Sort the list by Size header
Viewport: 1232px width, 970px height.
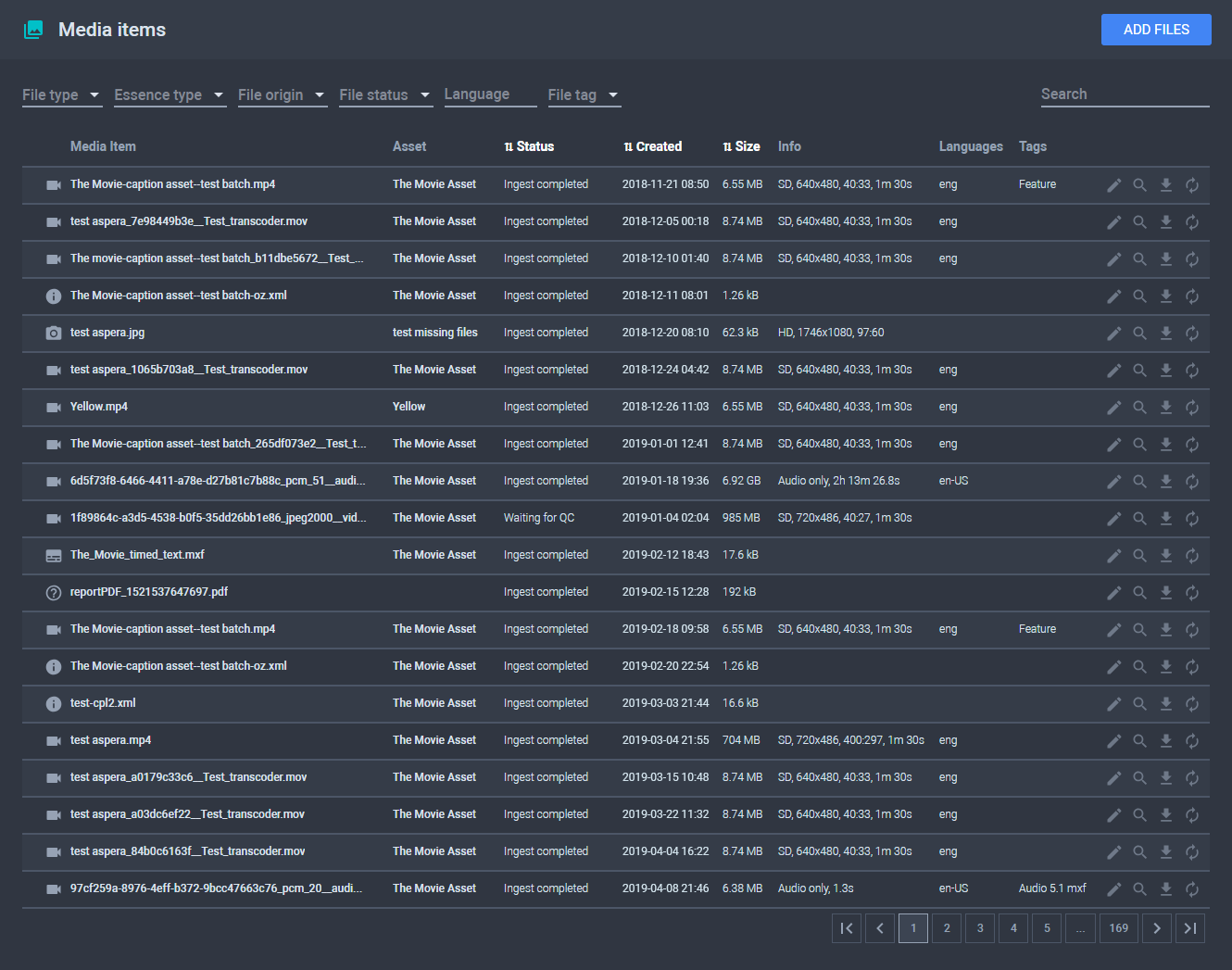(742, 146)
